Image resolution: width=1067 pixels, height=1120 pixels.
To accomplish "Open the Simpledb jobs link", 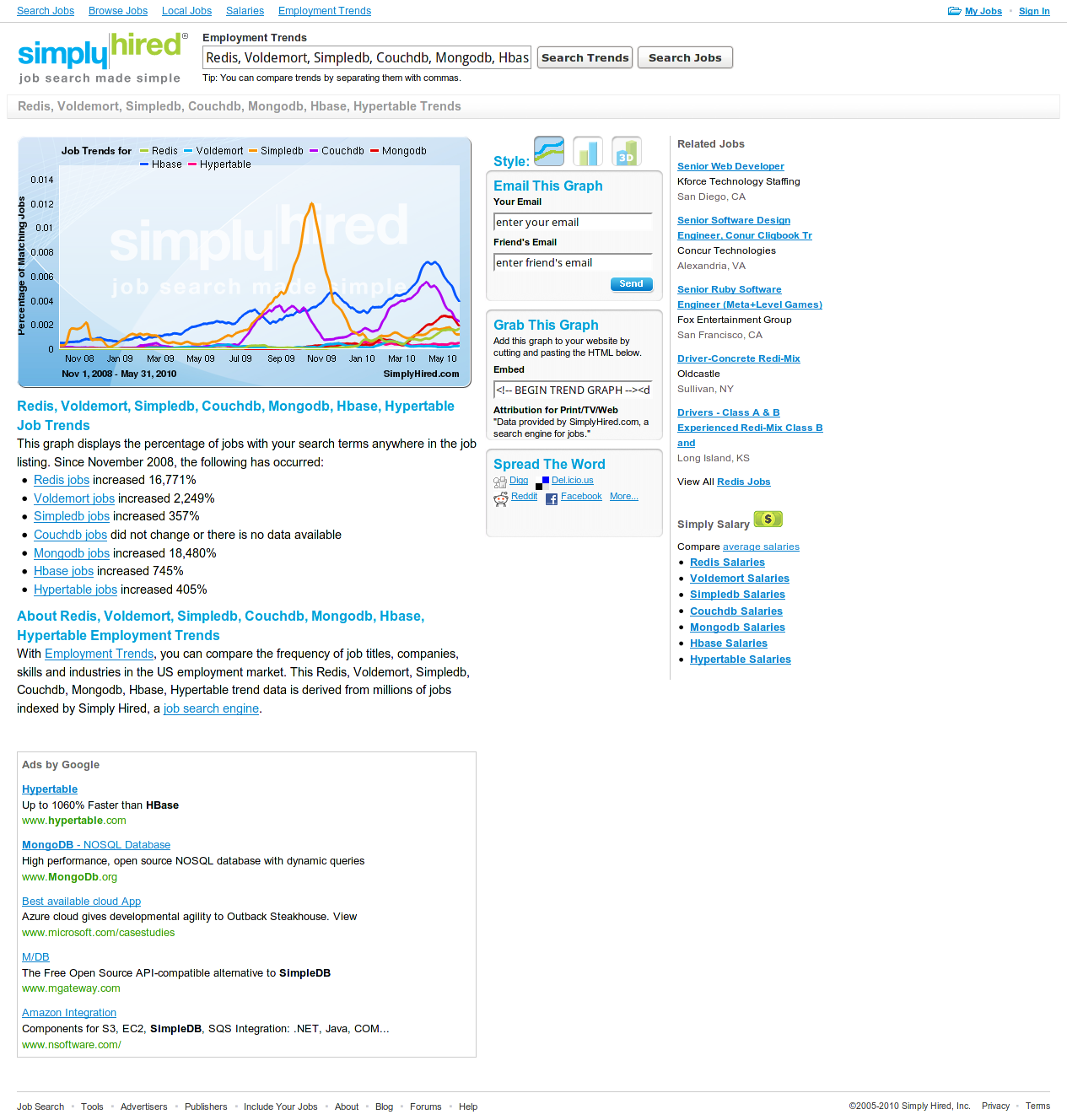I will (x=72, y=516).
